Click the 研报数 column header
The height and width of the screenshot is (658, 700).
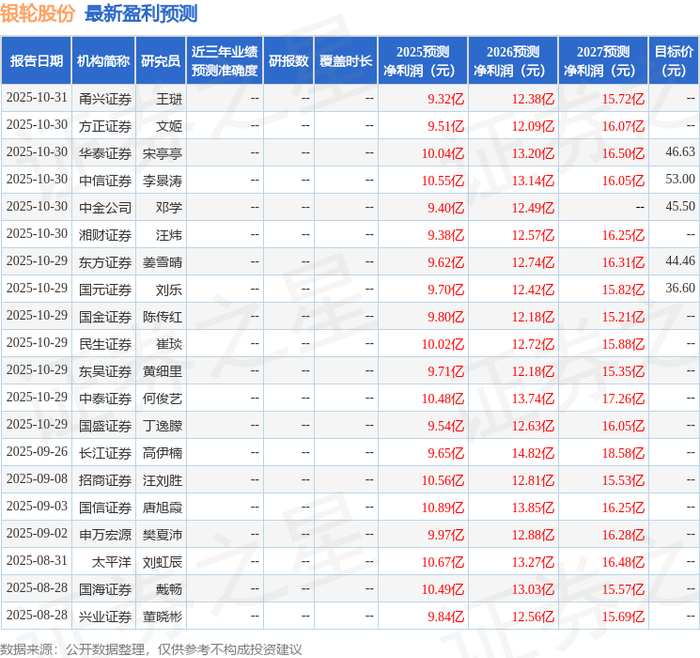coord(288,61)
